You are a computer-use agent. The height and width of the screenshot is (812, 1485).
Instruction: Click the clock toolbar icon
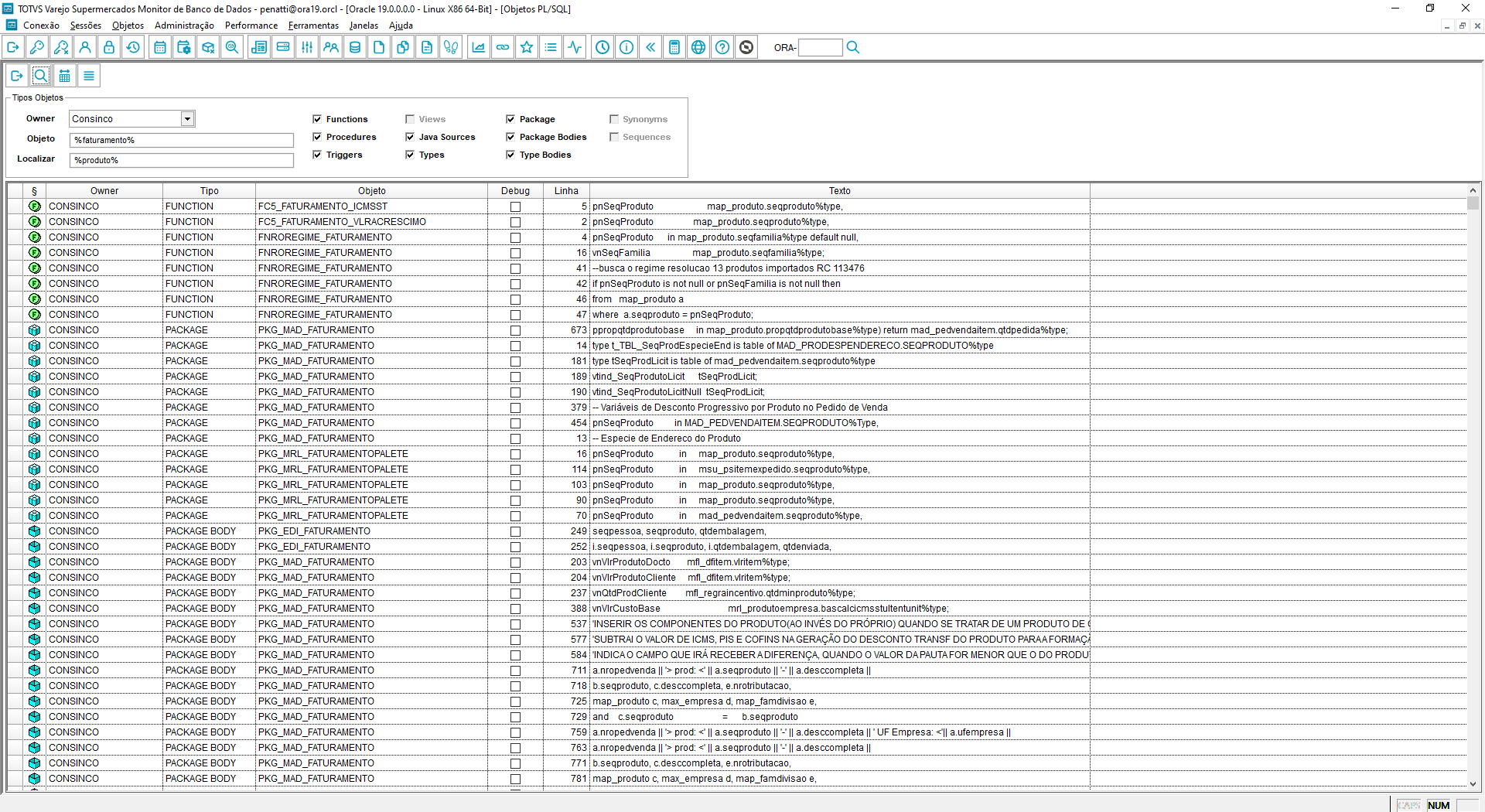pos(603,47)
